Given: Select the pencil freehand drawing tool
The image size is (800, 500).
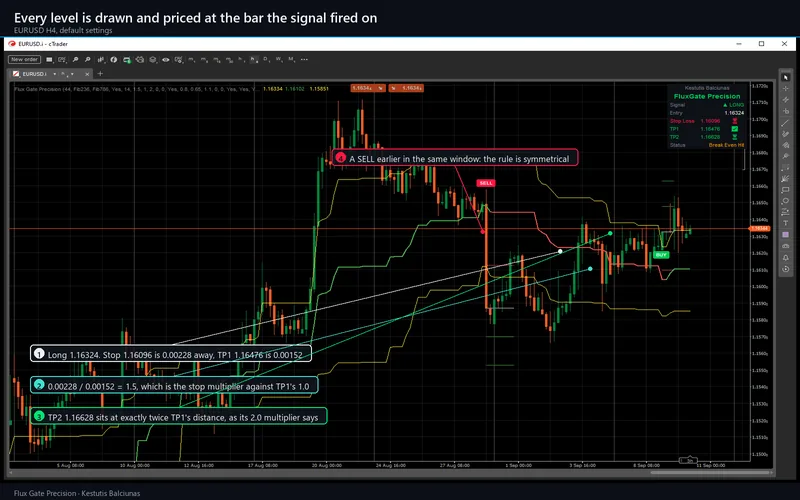Looking at the screenshot, I should [785, 134].
